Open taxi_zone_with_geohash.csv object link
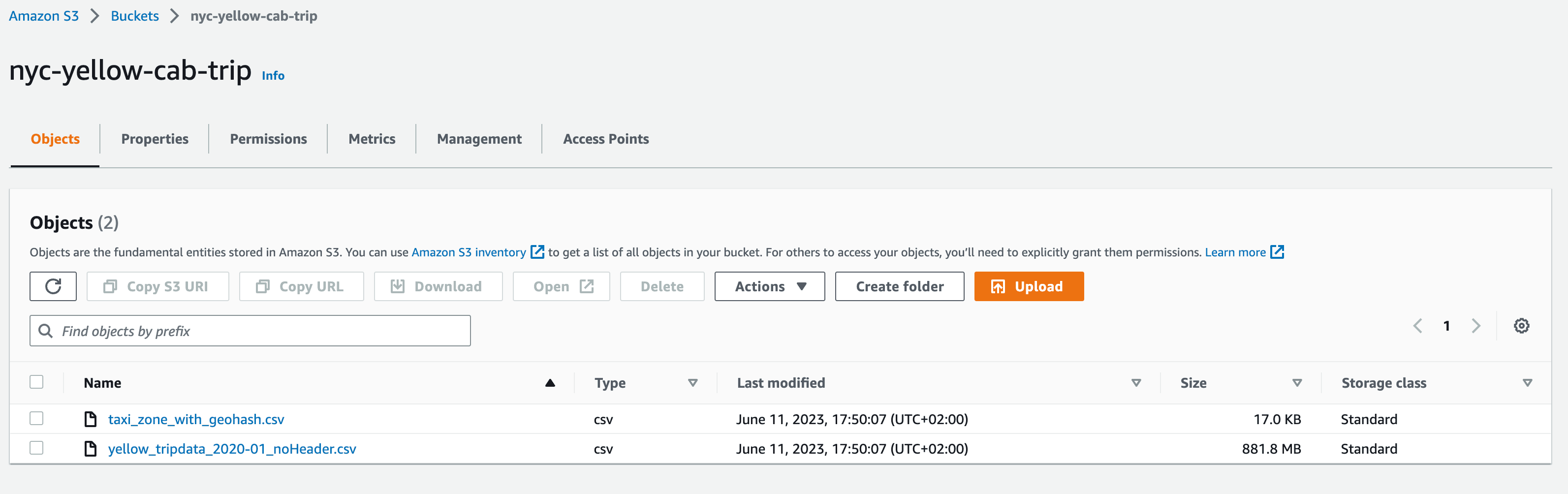 [196, 419]
